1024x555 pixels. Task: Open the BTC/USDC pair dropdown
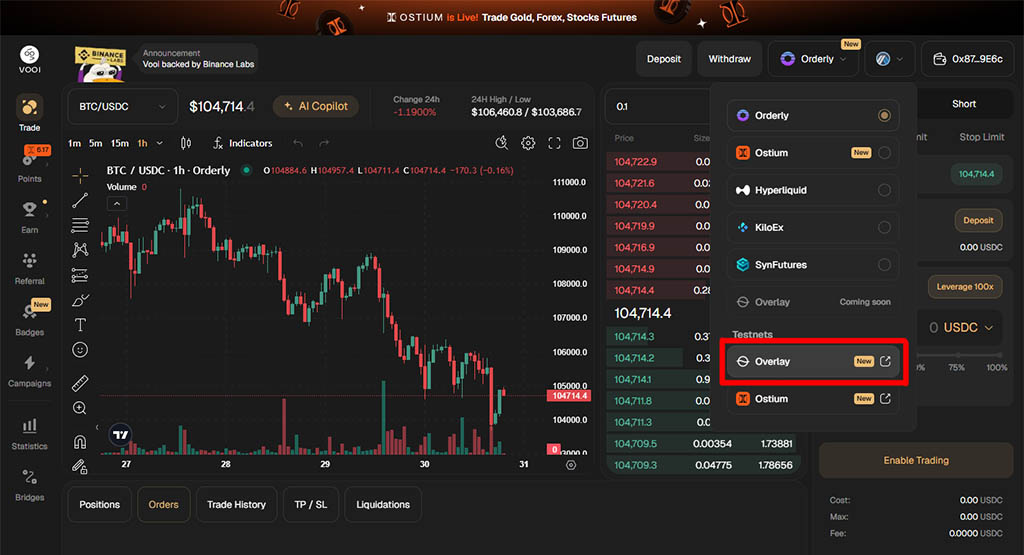(122, 106)
